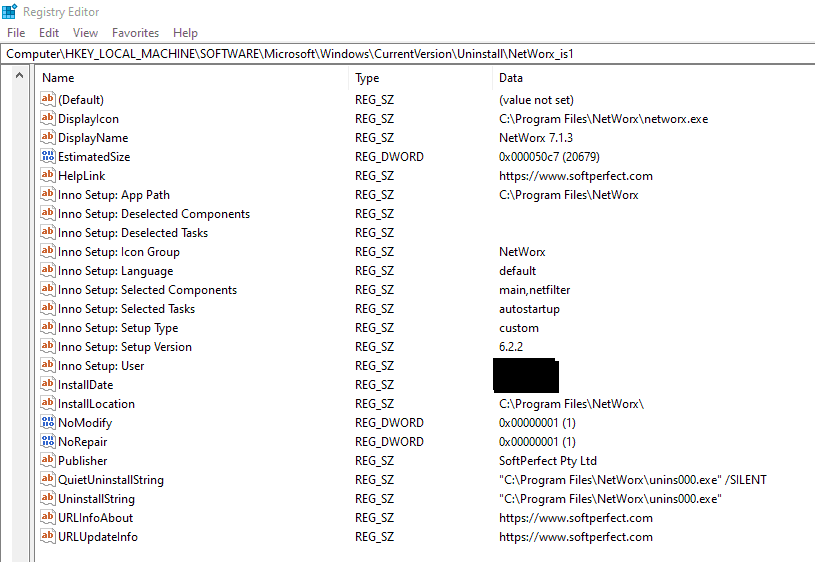
Task: Click the Inno Setup: Icon Group name
Action: (119, 252)
